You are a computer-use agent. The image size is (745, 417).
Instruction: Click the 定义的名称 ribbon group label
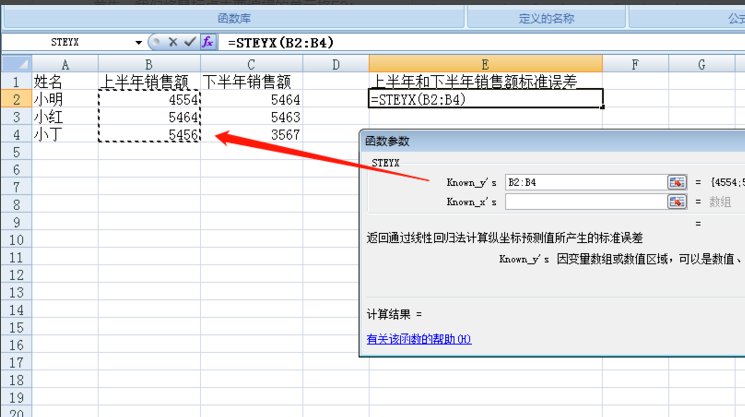point(546,19)
